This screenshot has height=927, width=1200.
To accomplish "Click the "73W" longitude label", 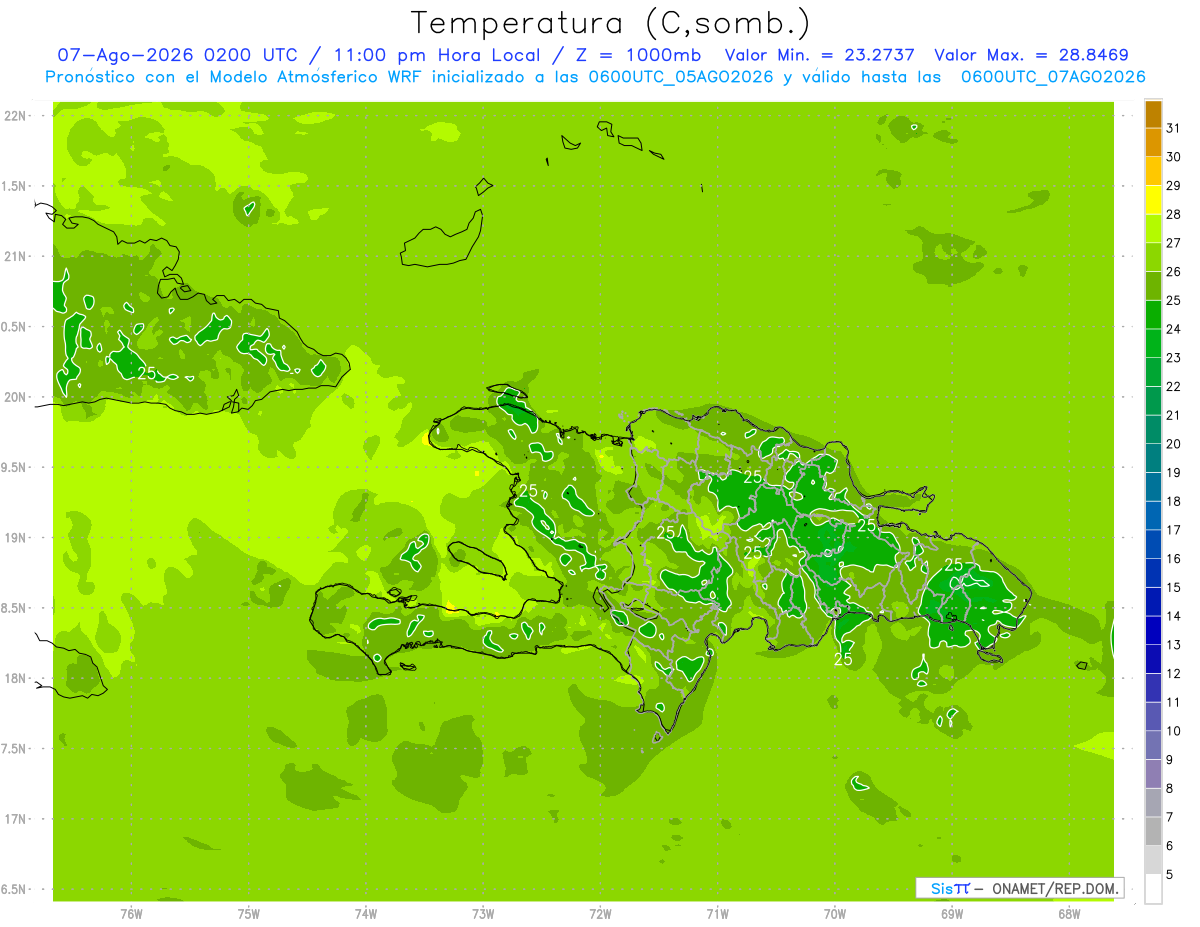I will (483, 913).
